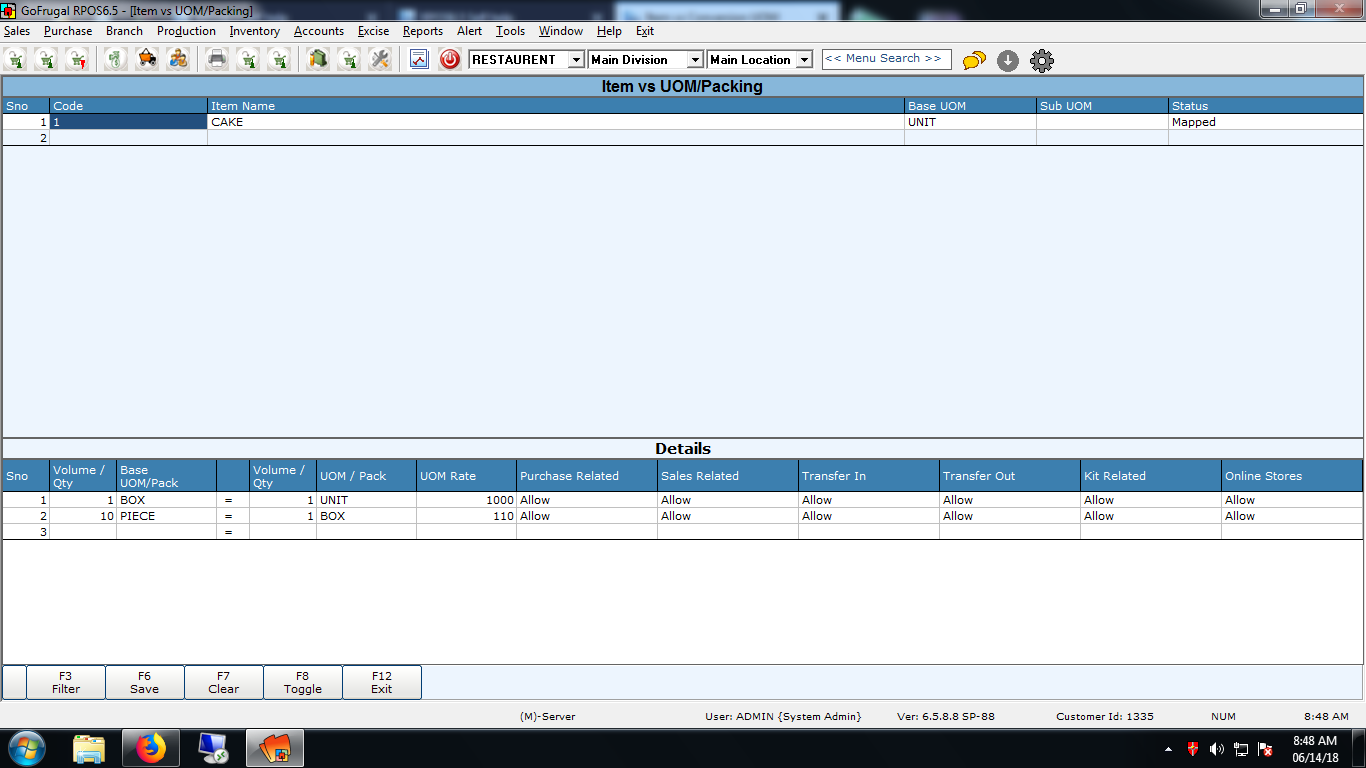Switch to Firefox on the taskbar
Viewport: 1366px width, 768px height.
[x=151, y=748]
